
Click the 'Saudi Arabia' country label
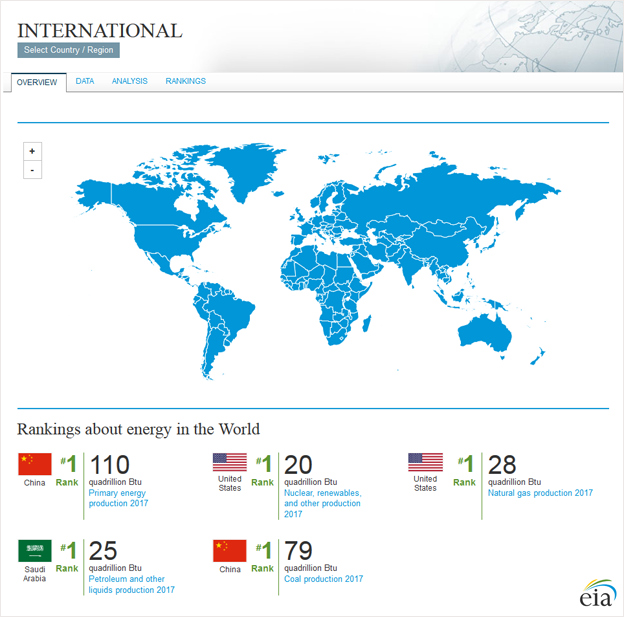click(35, 574)
